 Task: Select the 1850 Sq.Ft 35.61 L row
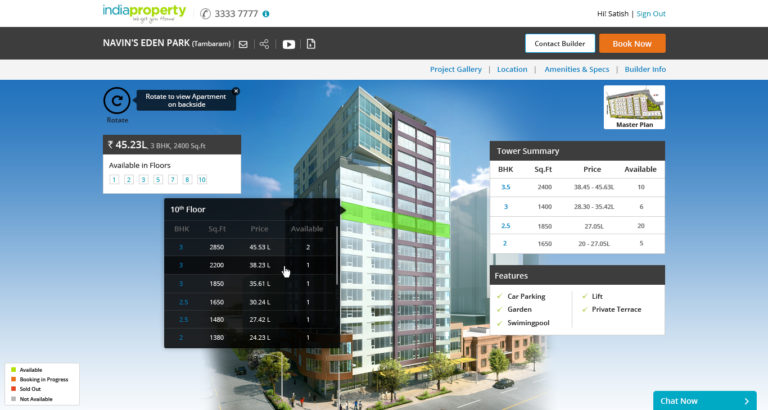(250, 284)
